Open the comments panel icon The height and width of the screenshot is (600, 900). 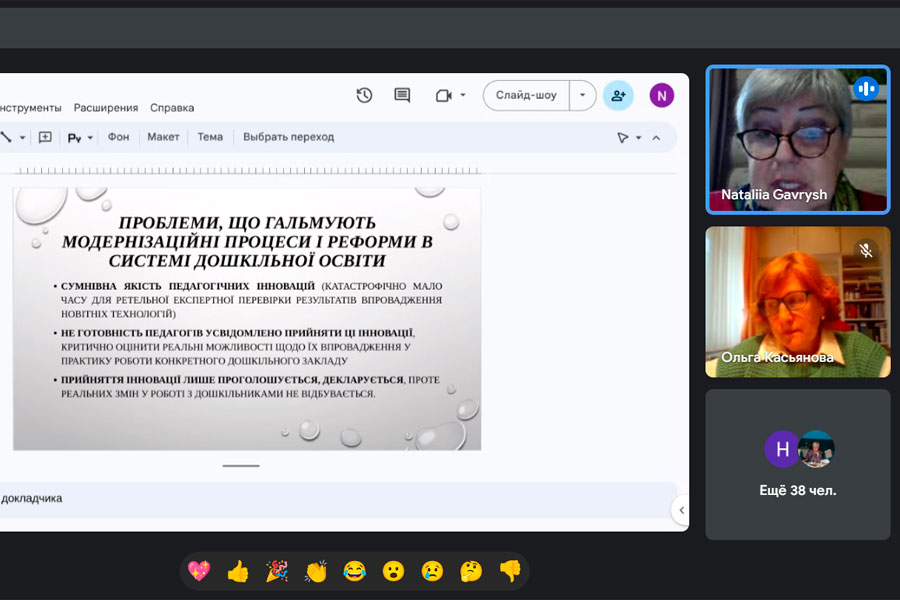coord(402,95)
